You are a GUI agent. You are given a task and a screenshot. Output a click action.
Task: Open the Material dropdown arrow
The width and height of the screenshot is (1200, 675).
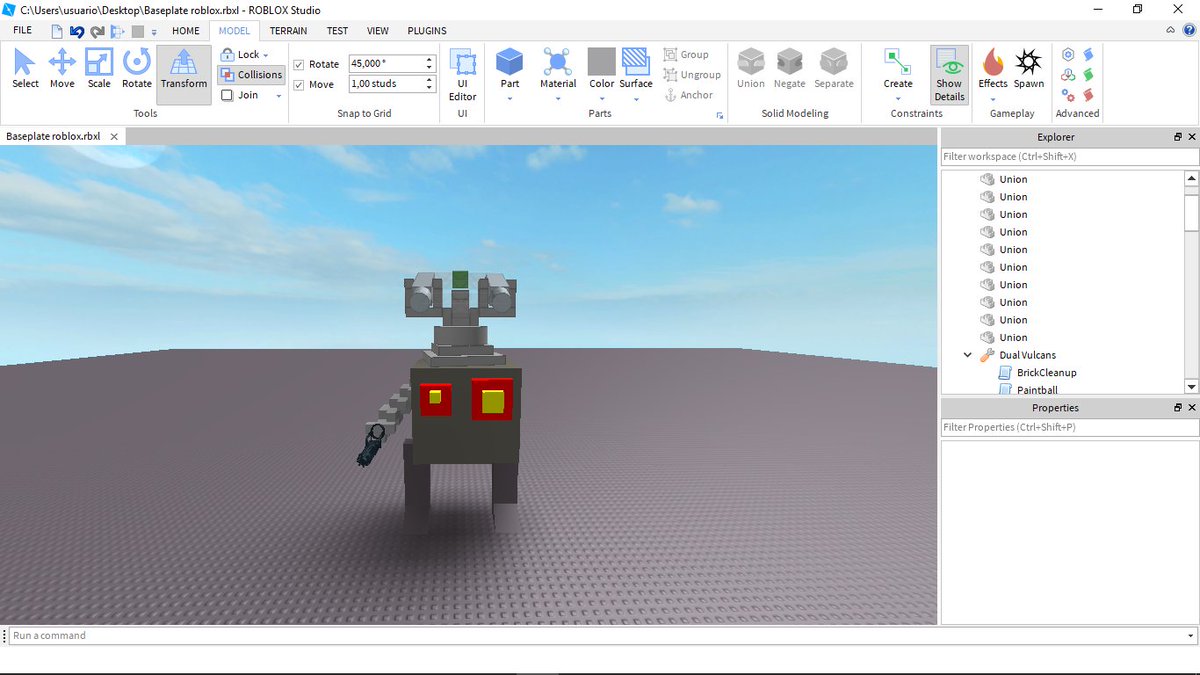tap(558, 98)
